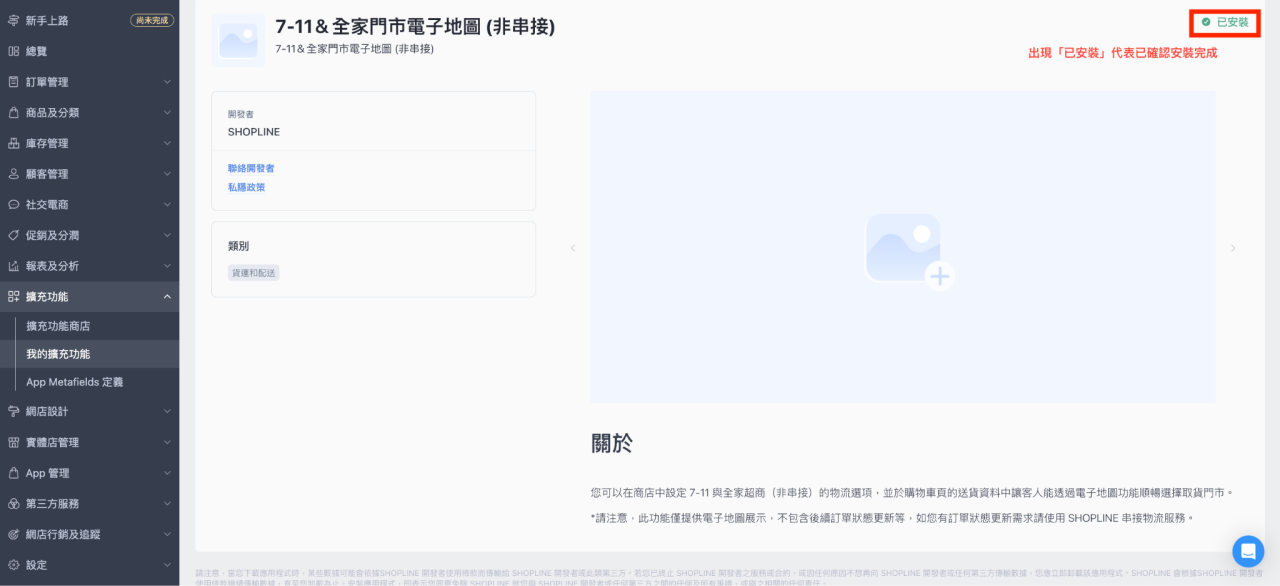
Task: Click the large preview image placeholder
Action: click(x=903, y=247)
